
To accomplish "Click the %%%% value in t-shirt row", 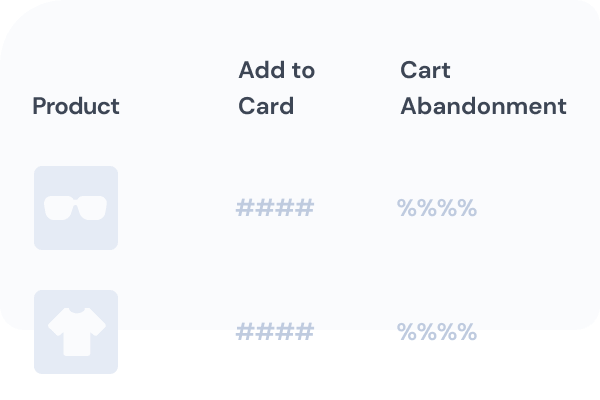I will point(437,331).
